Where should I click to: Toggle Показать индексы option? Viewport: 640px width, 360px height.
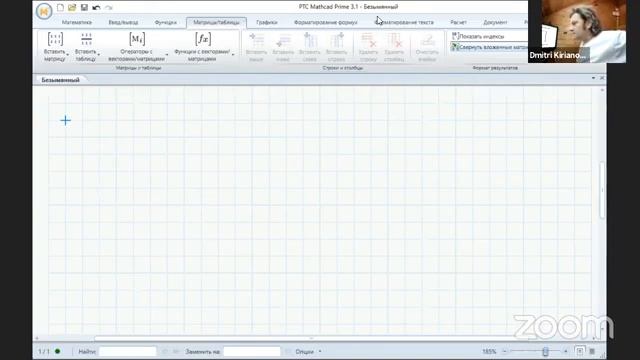(478, 36)
